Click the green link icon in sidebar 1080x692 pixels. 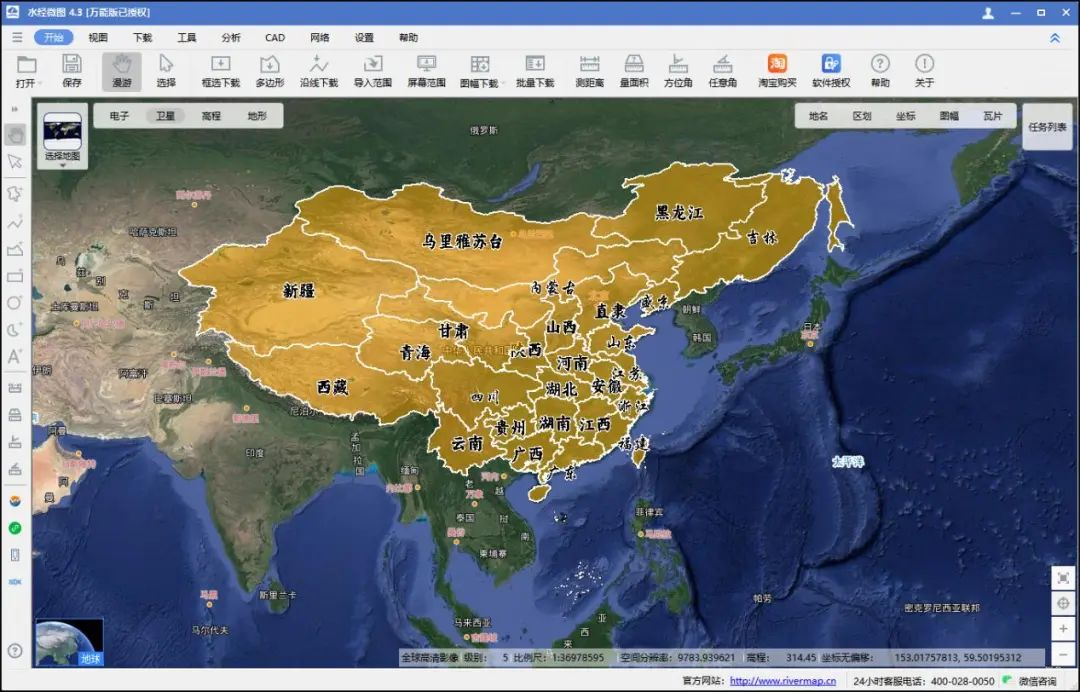(15, 528)
